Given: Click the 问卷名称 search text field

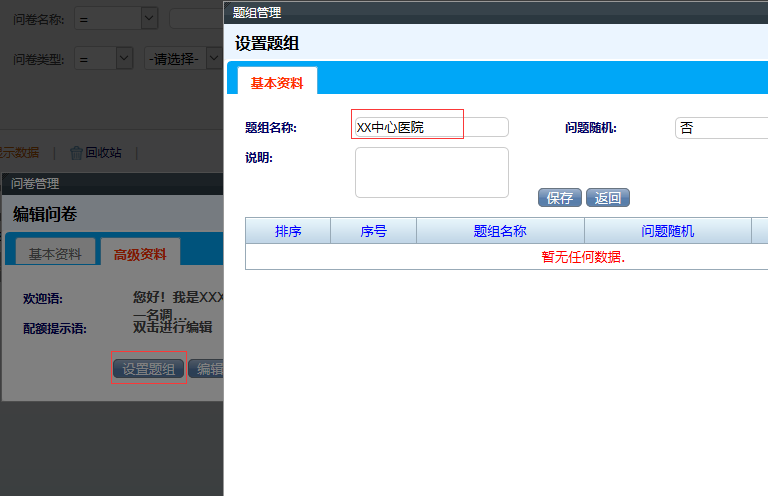Looking at the screenshot, I should [196, 18].
